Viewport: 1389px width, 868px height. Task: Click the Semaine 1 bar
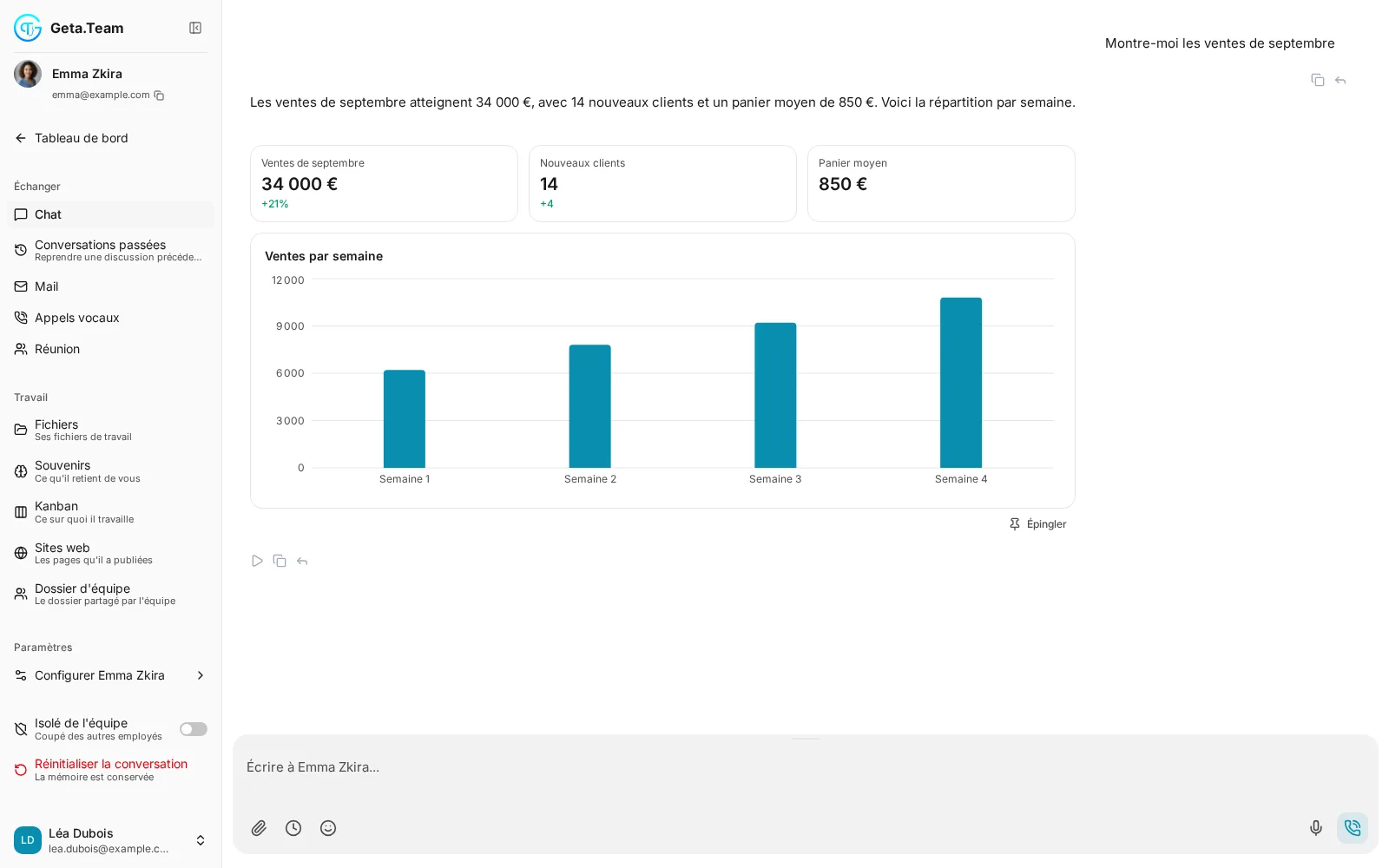point(405,419)
